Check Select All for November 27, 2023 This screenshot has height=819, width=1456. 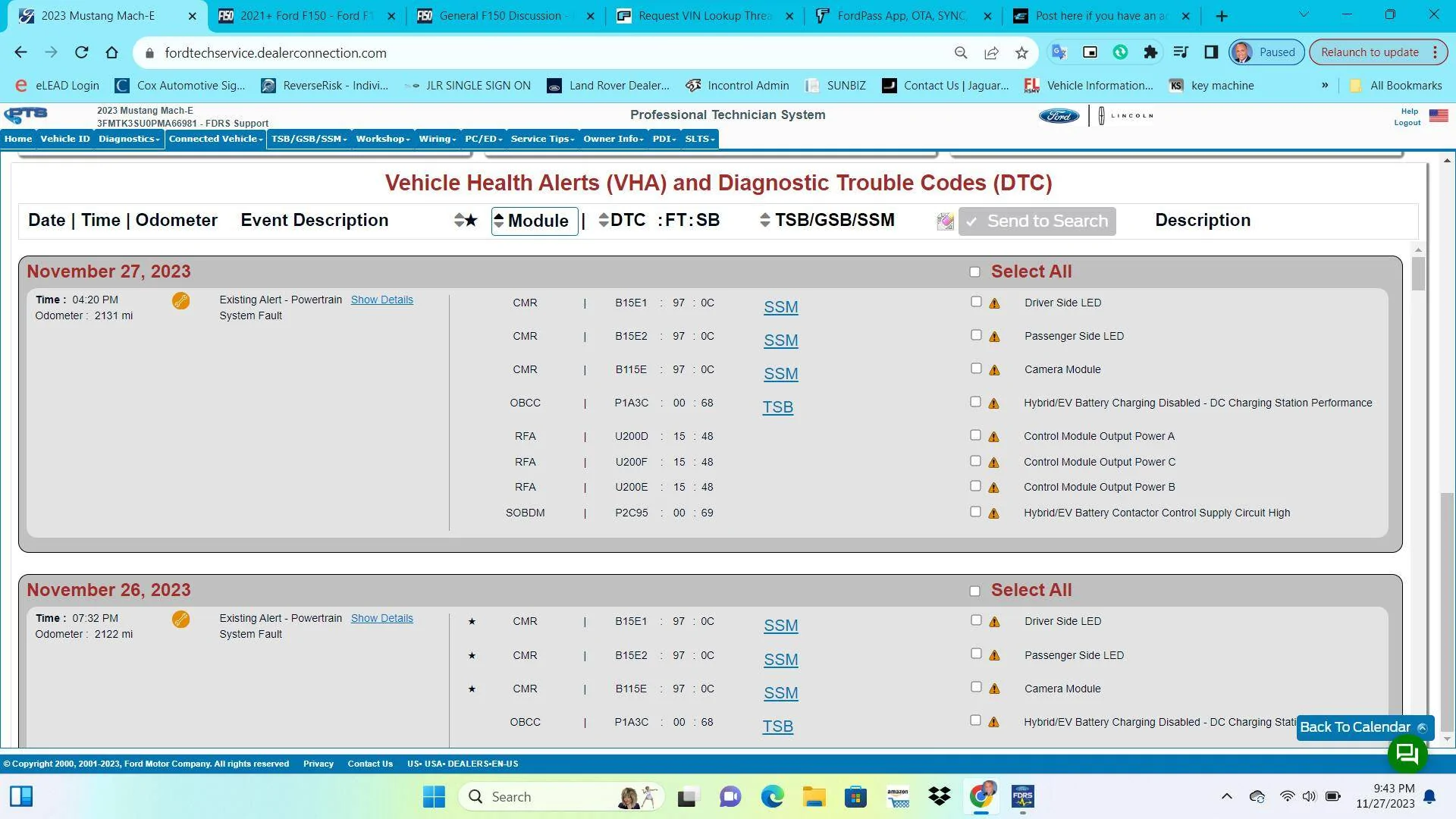(974, 272)
